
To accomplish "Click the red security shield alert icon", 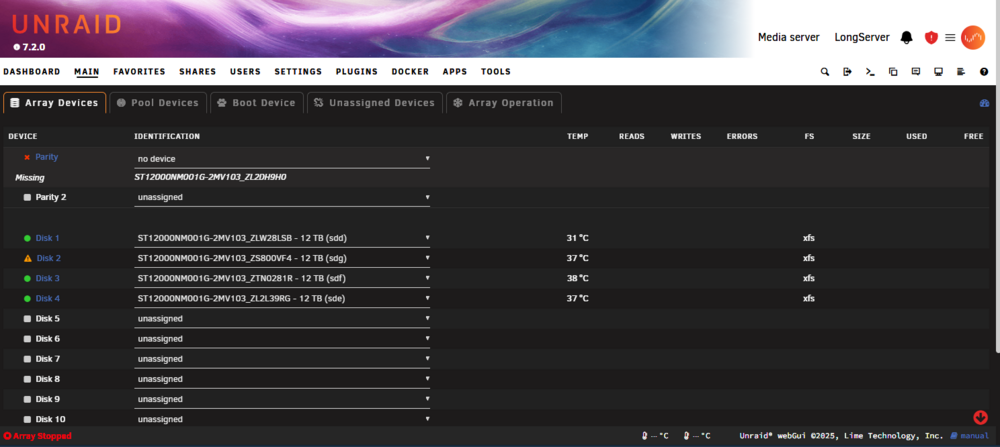I will (931, 38).
